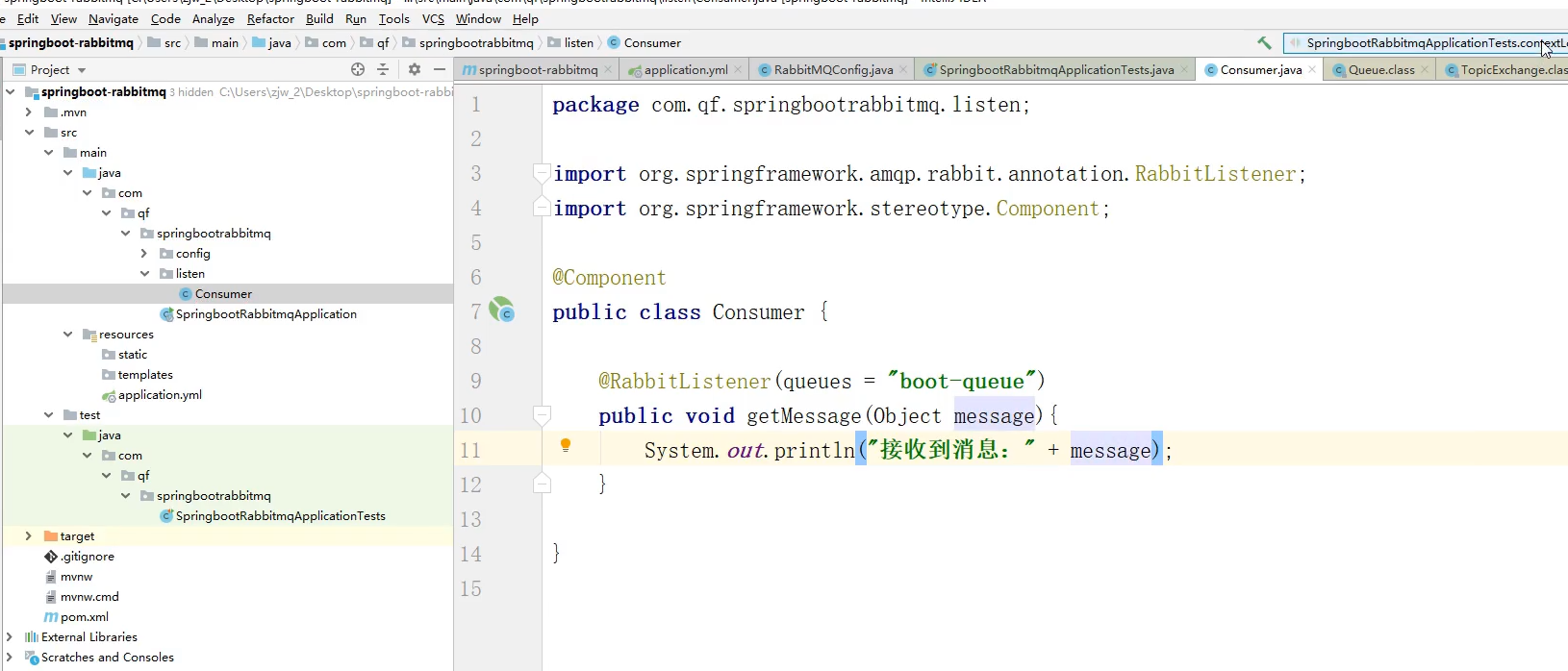Screen dimensions: 1568x671
Task: Close the application.yml tab
Action: tap(738, 69)
